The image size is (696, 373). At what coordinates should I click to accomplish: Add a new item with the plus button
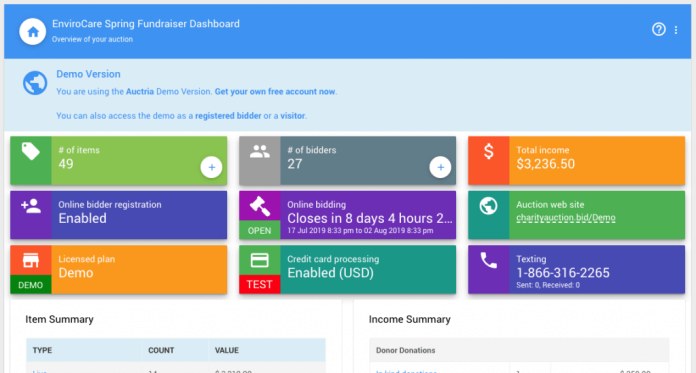point(211,167)
